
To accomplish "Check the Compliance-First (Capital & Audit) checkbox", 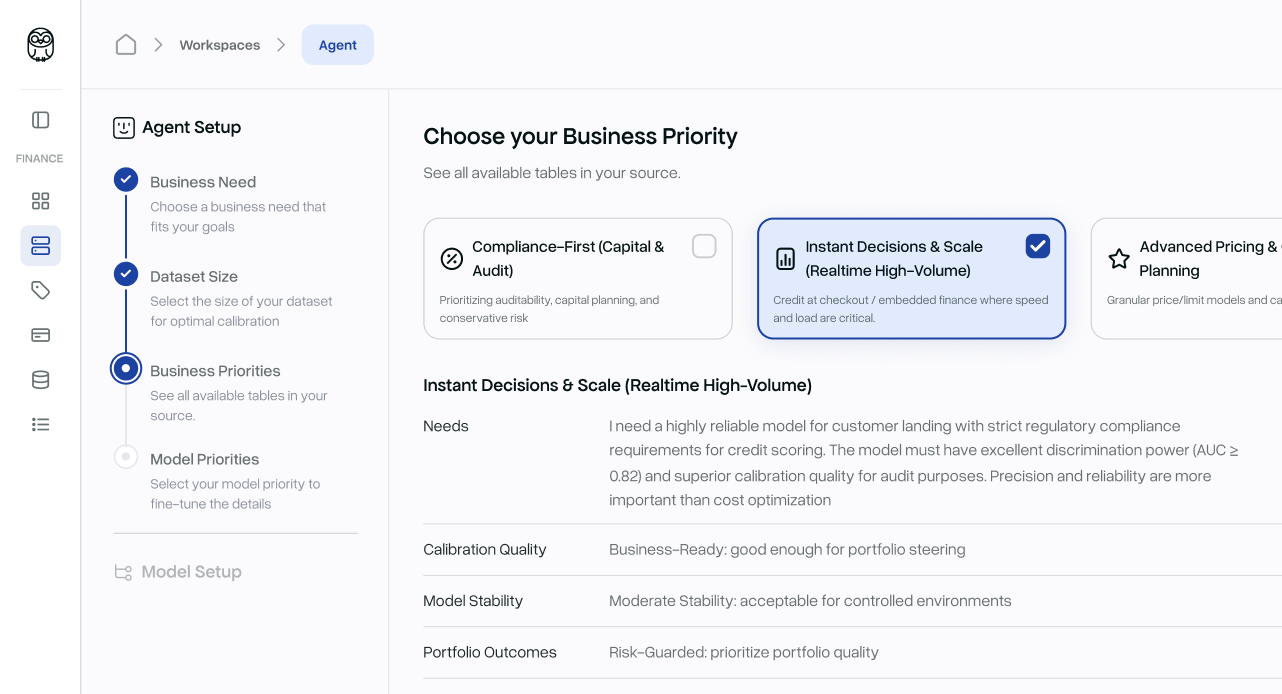I will point(704,246).
